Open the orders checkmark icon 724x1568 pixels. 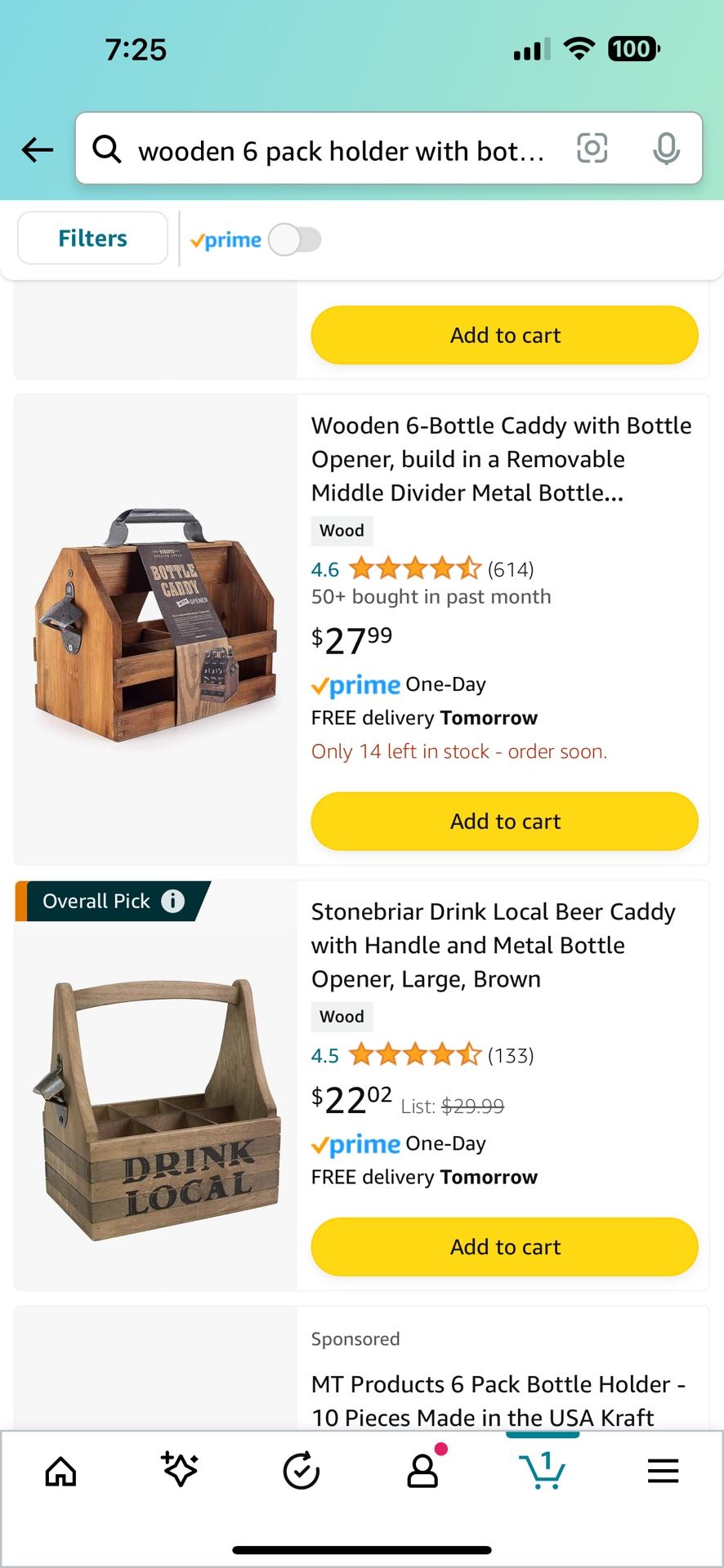pyautogui.click(x=302, y=1472)
